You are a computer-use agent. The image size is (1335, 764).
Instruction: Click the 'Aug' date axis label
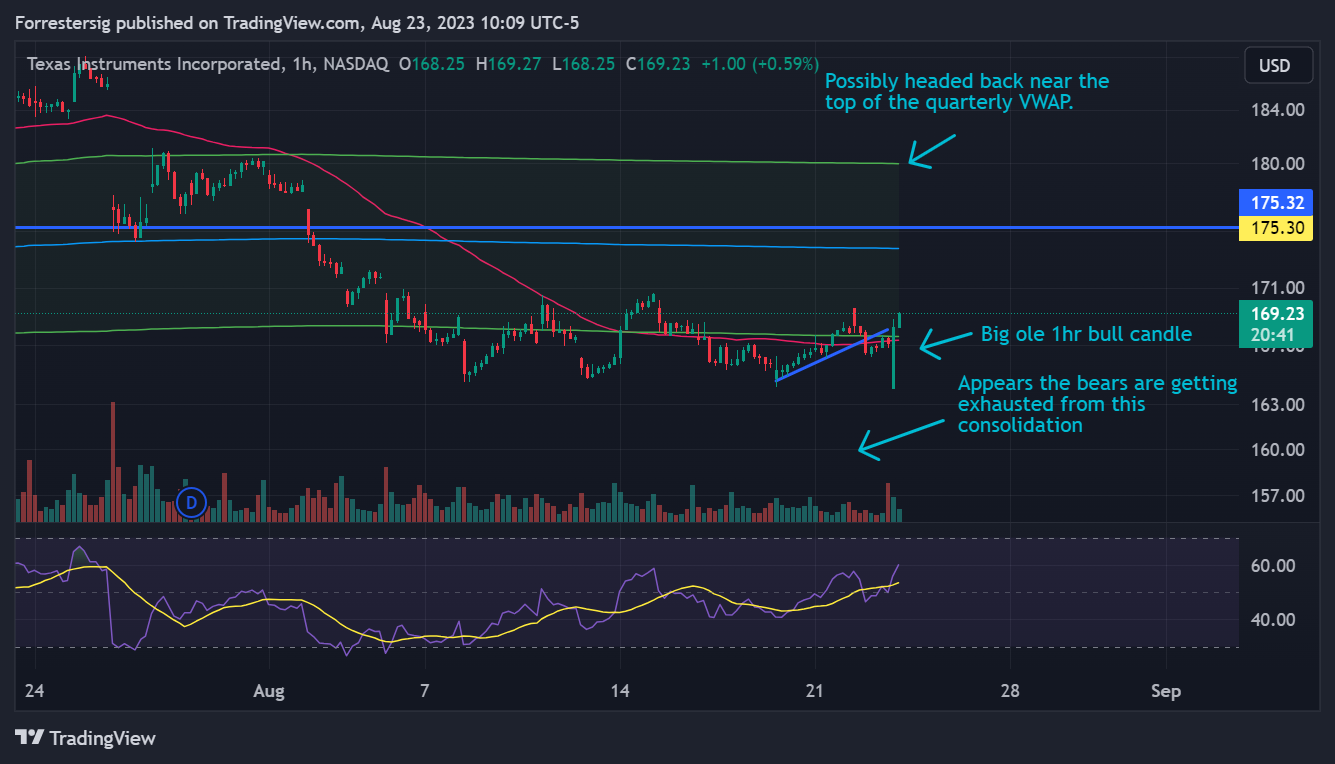pyautogui.click(x=269, y=691)
